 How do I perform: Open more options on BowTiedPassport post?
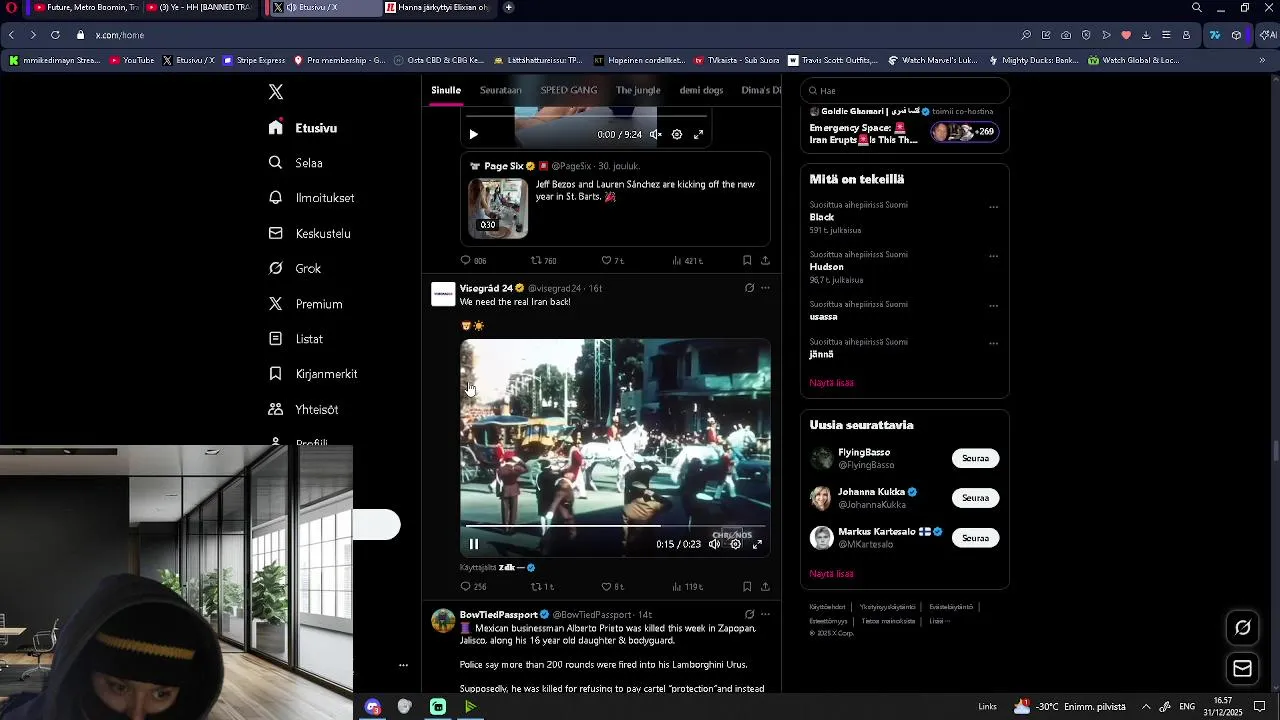click(766, 614)
